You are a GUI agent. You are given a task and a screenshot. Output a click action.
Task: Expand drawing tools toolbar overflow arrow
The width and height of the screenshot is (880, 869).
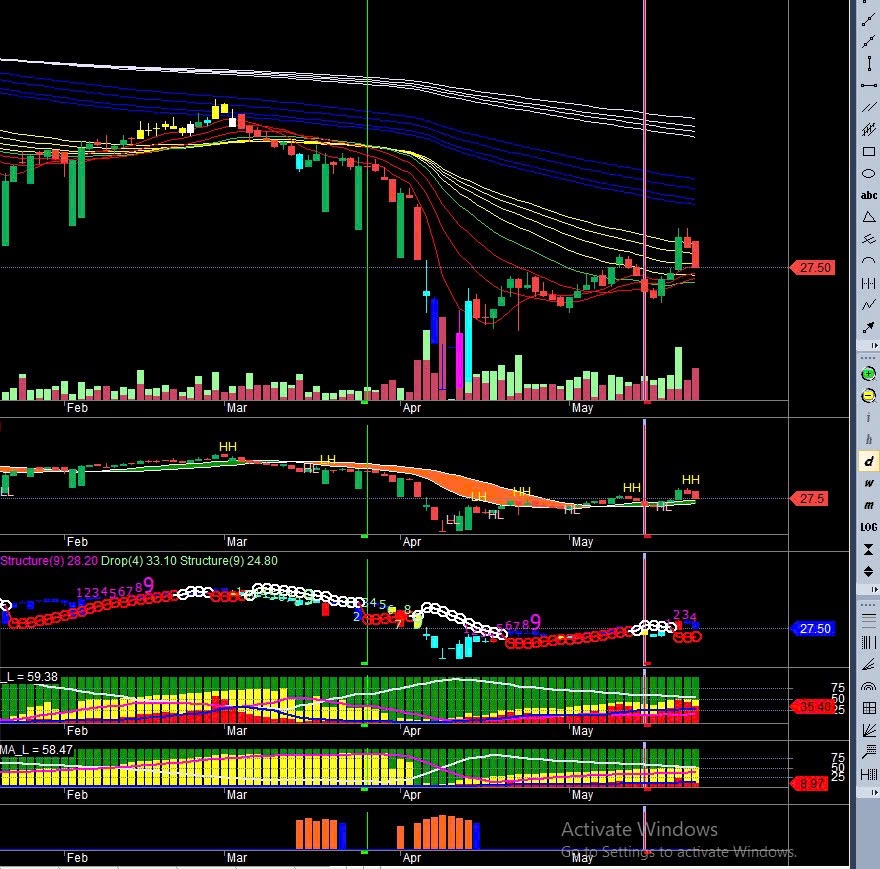874,345
